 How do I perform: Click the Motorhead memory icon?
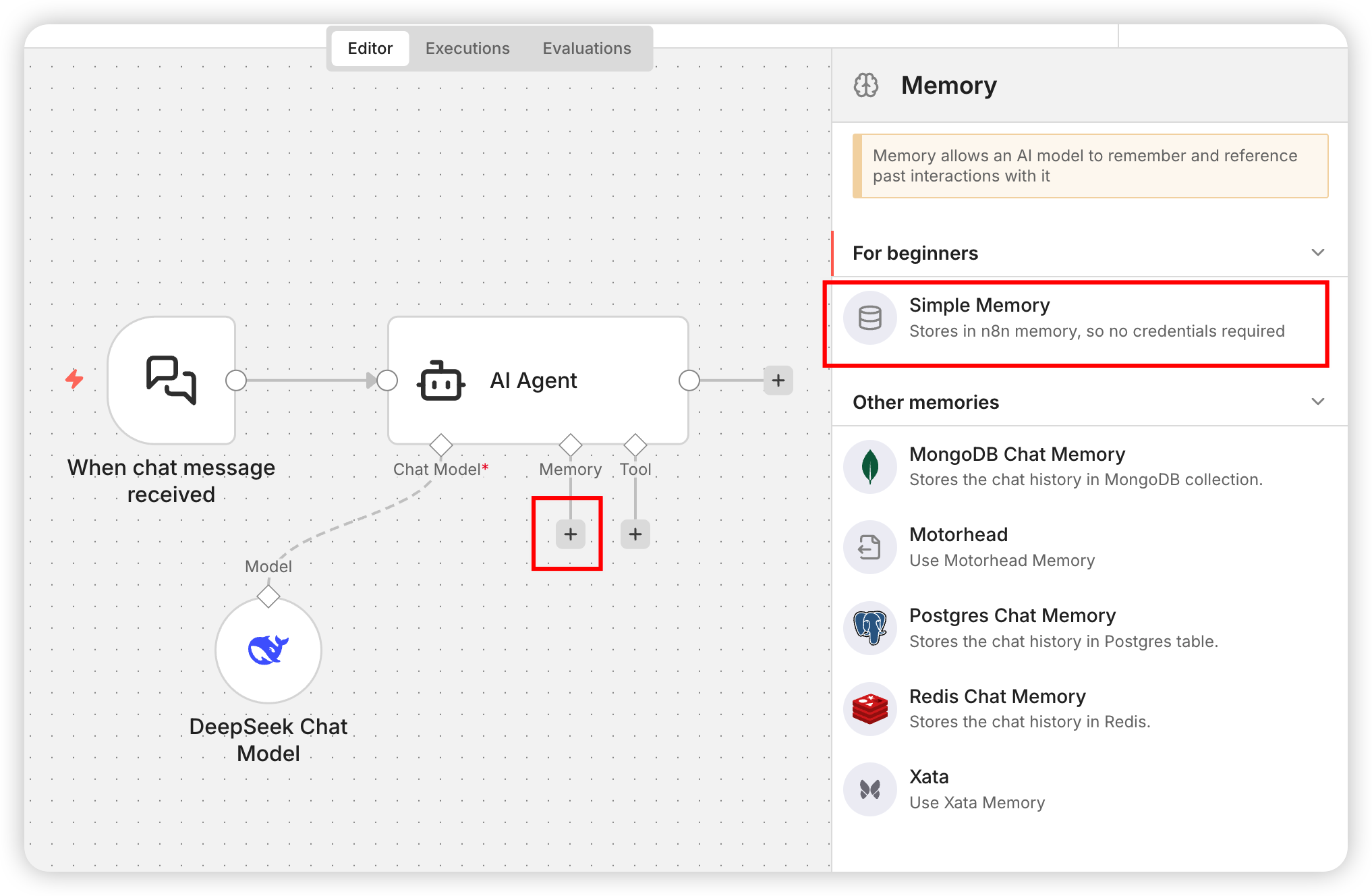869,547
